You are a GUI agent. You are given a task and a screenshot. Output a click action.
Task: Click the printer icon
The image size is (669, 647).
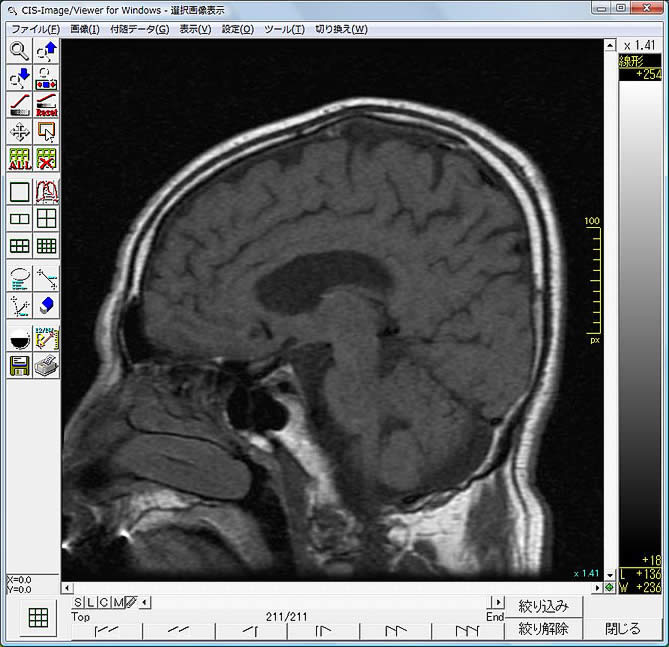[x=47, y=366]
